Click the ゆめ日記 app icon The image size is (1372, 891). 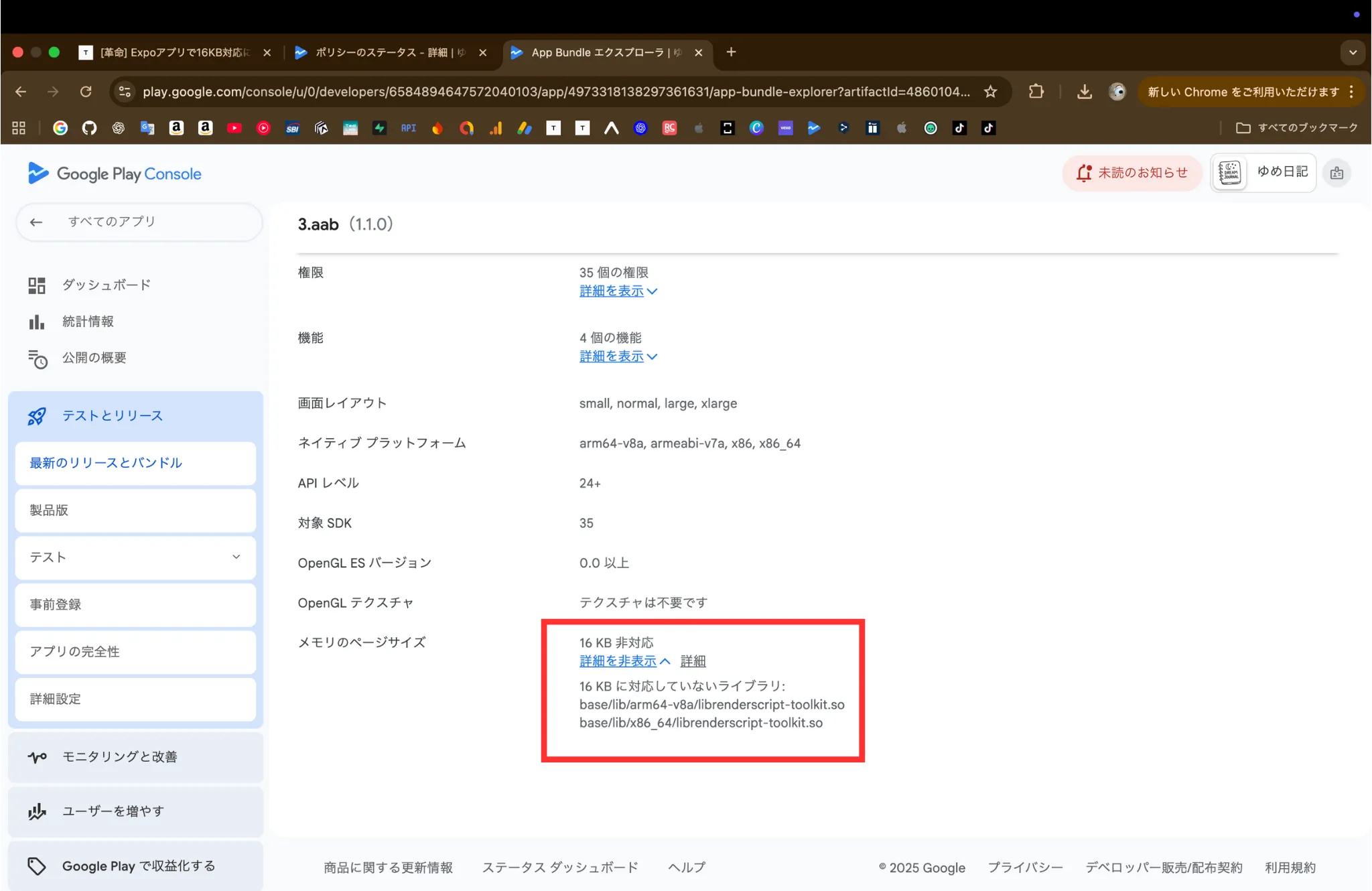point(1230,172)
